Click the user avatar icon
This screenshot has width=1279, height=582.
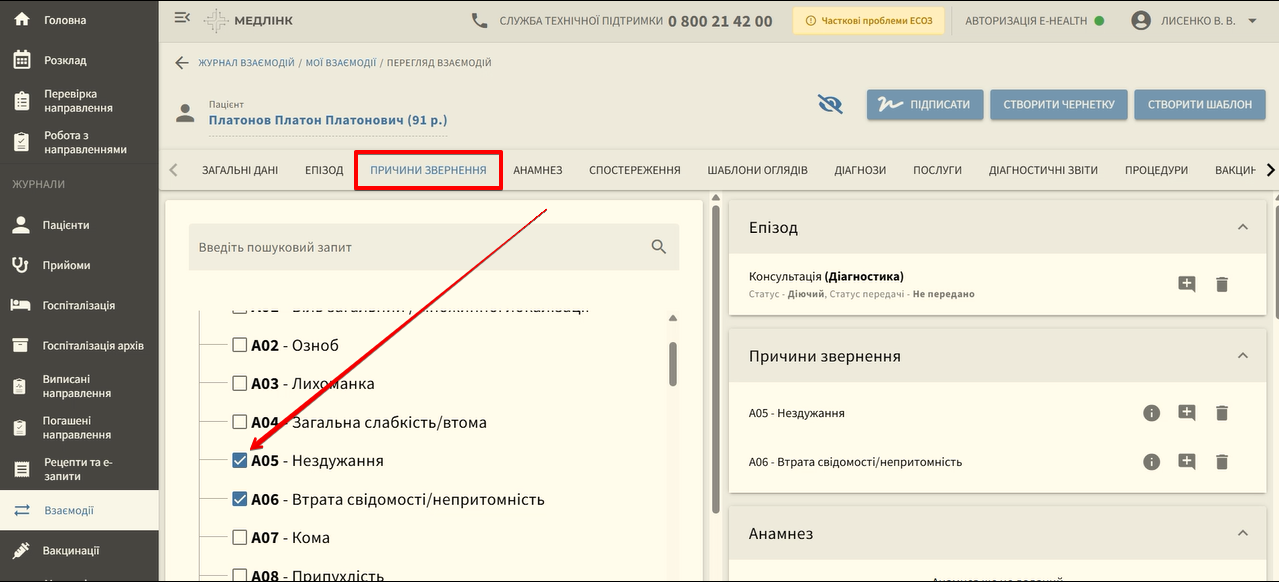[x=1141, y=20]
